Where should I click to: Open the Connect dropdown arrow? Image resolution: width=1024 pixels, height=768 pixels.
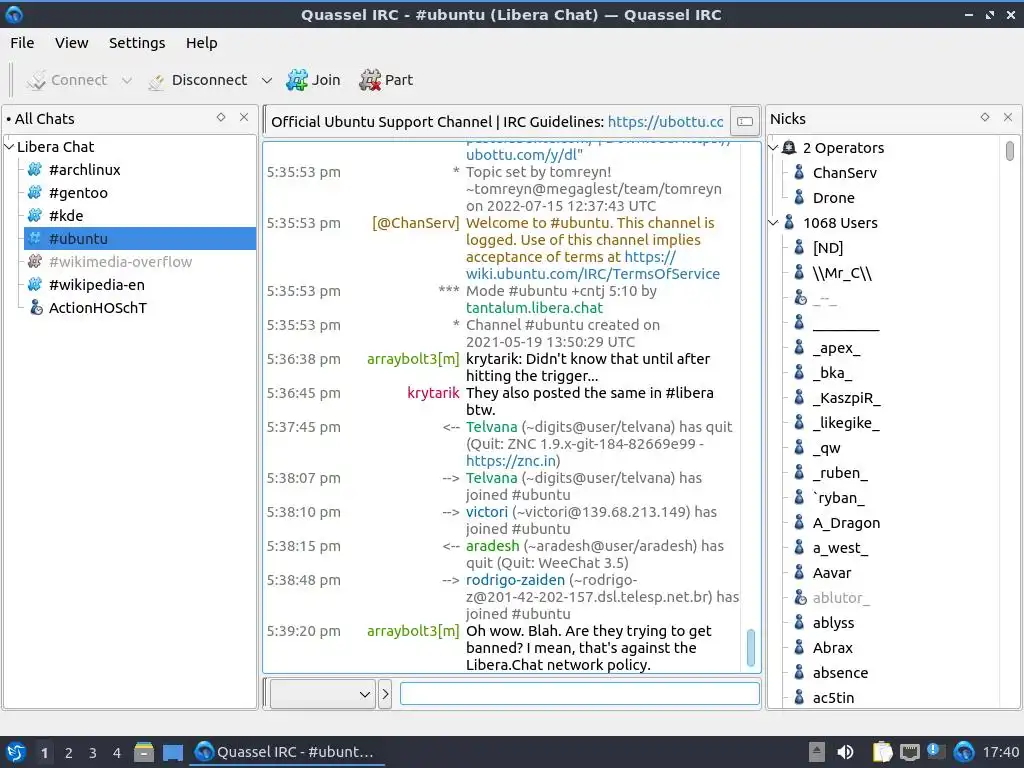click(127, 80)
